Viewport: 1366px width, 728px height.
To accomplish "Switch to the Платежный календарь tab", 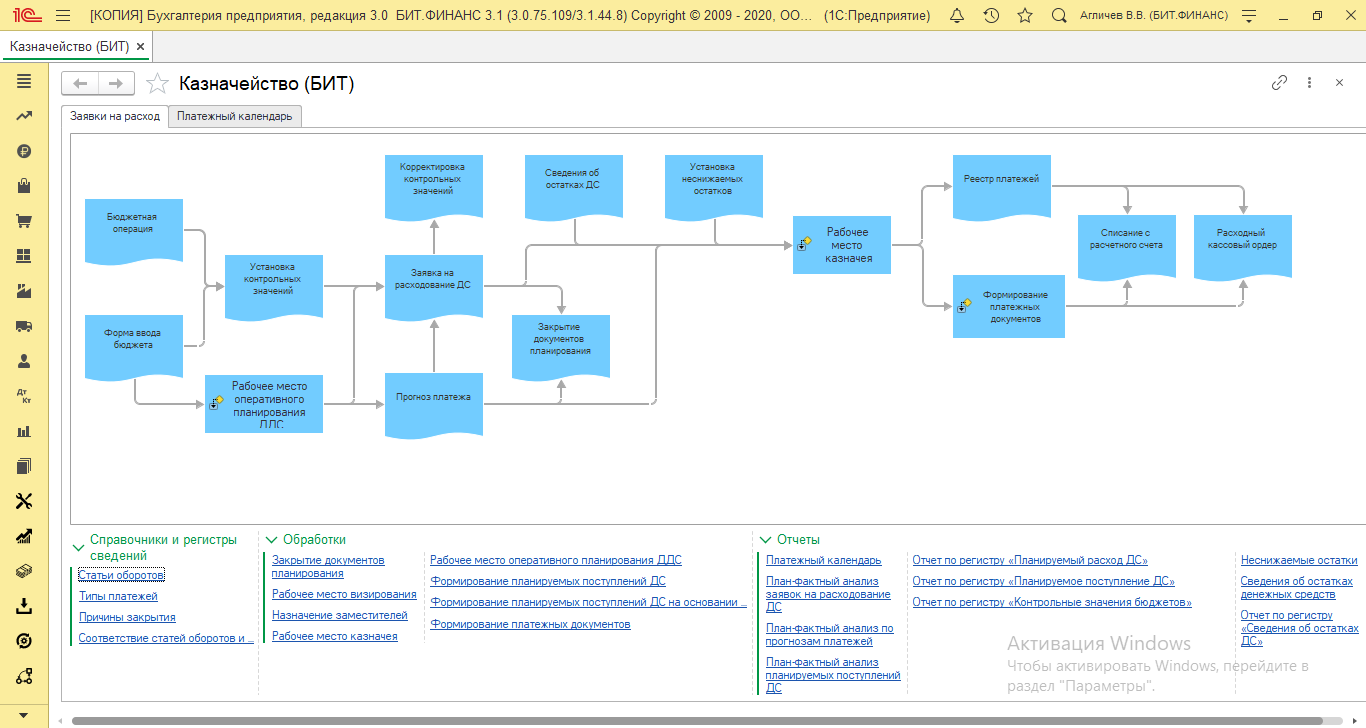I will (235, 116).
